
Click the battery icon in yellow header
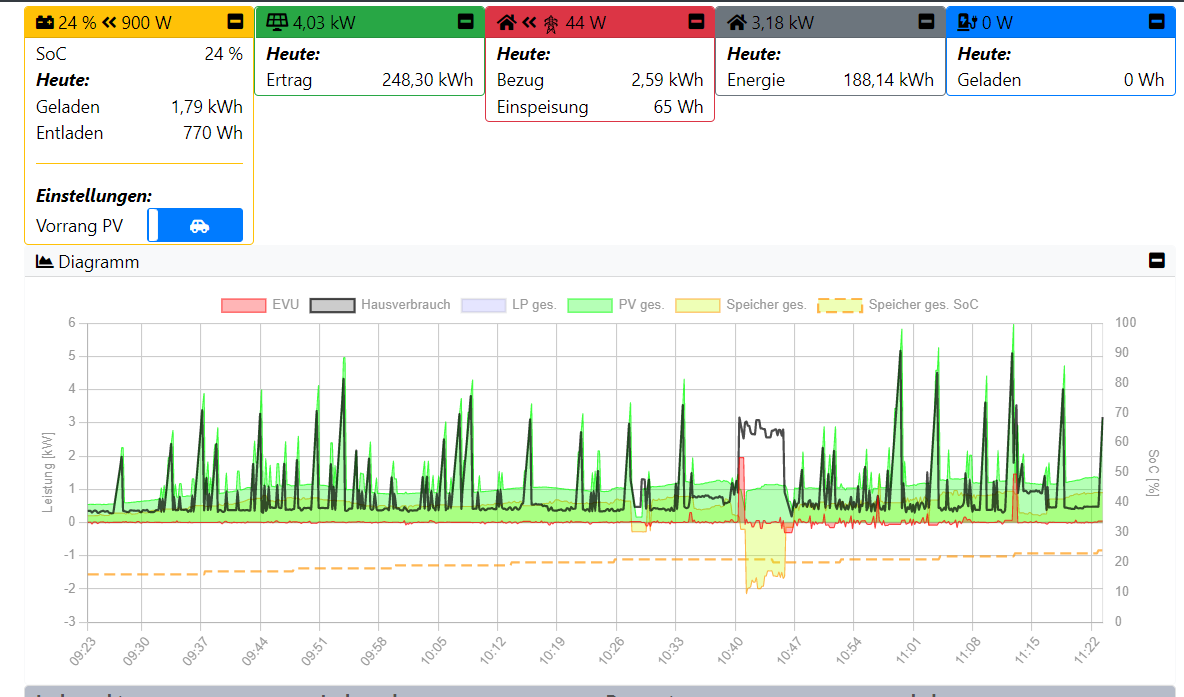tap(45, 22)
